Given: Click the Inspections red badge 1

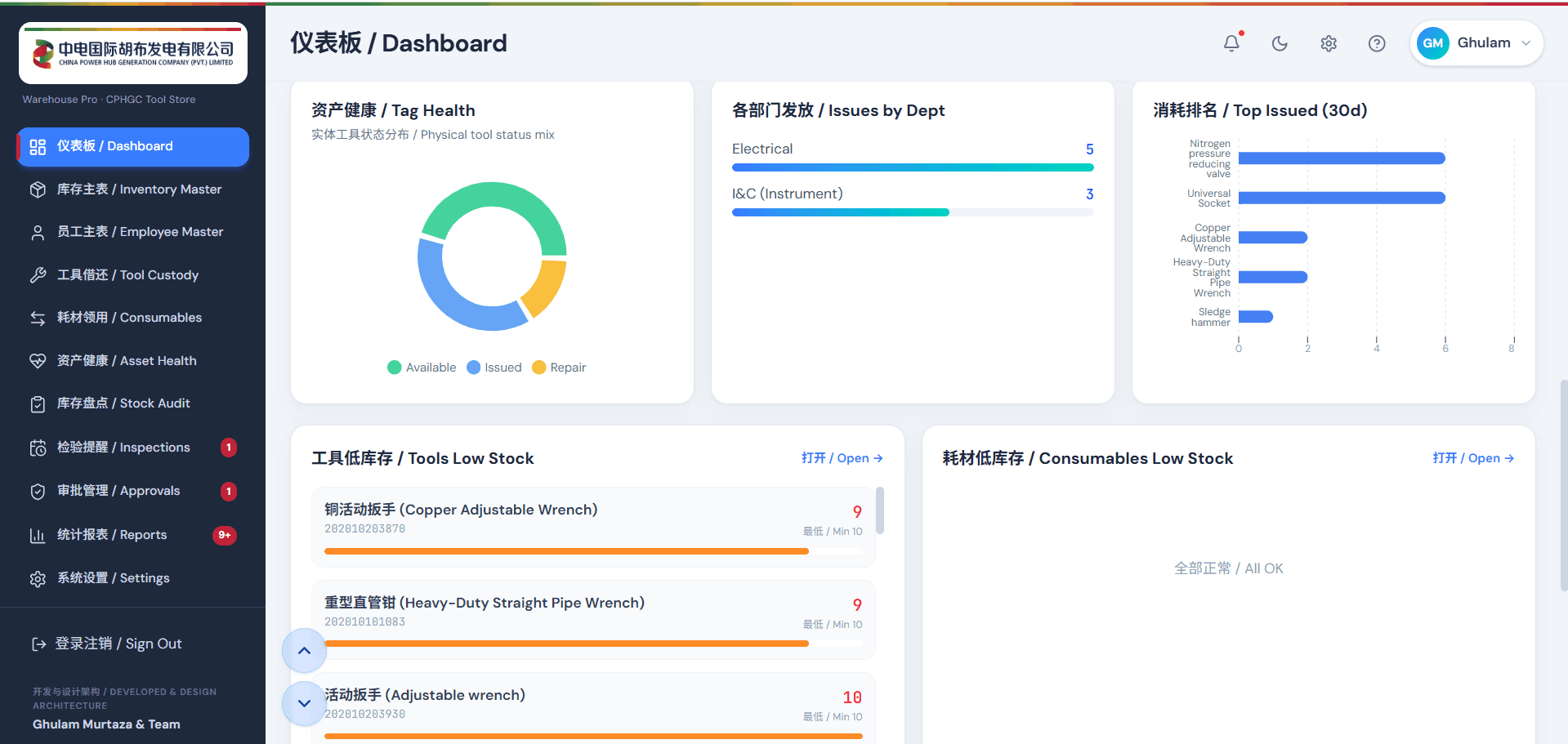Looking at the screenshot, I should click(229, 448).
